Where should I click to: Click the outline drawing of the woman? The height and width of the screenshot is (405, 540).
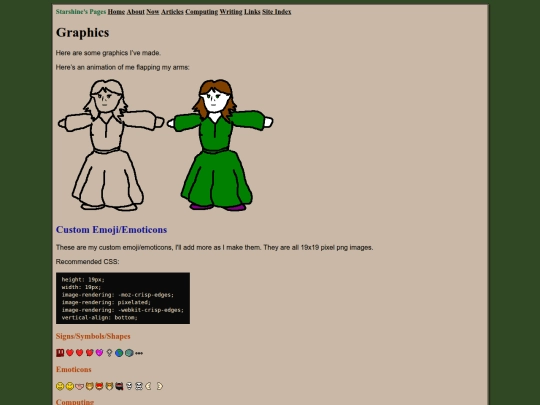[111, 145]
